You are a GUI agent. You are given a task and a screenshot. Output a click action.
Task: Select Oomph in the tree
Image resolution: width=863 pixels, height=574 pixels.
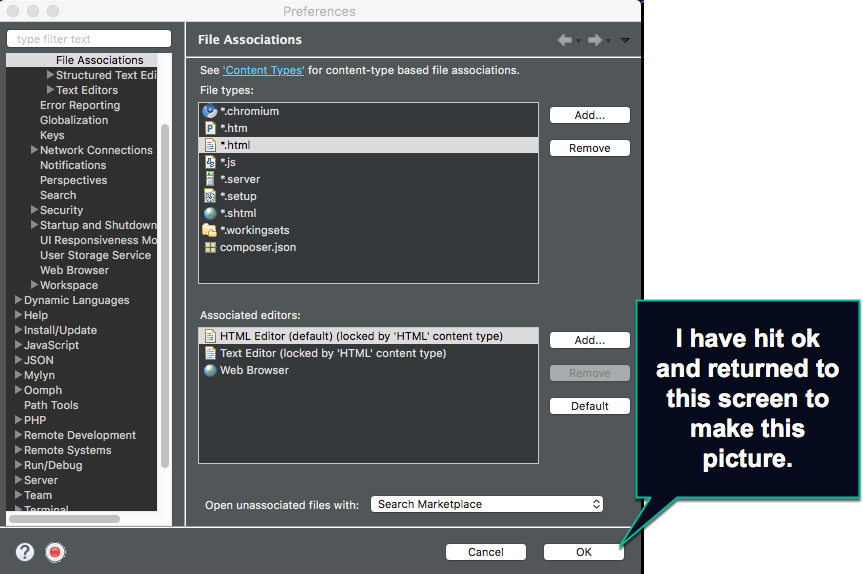(43, 390)
